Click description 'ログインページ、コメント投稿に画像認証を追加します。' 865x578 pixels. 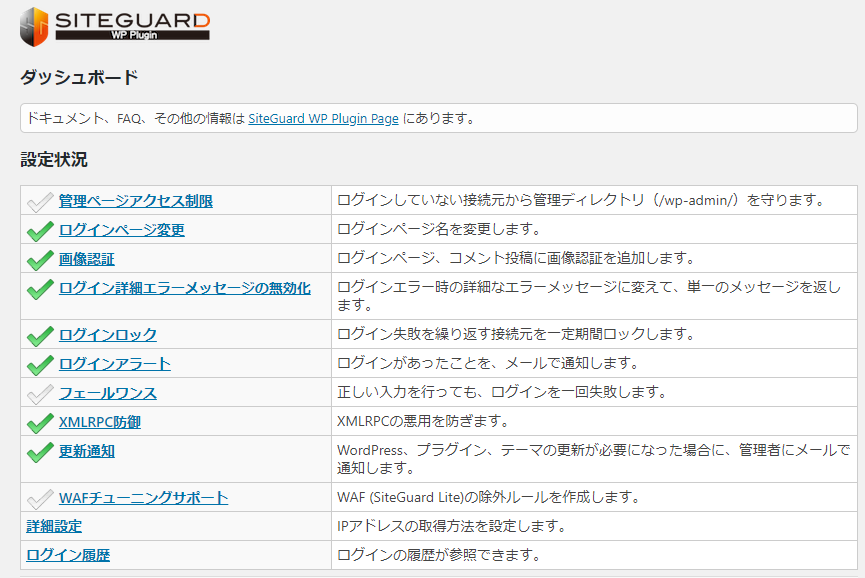click(517, 258)
